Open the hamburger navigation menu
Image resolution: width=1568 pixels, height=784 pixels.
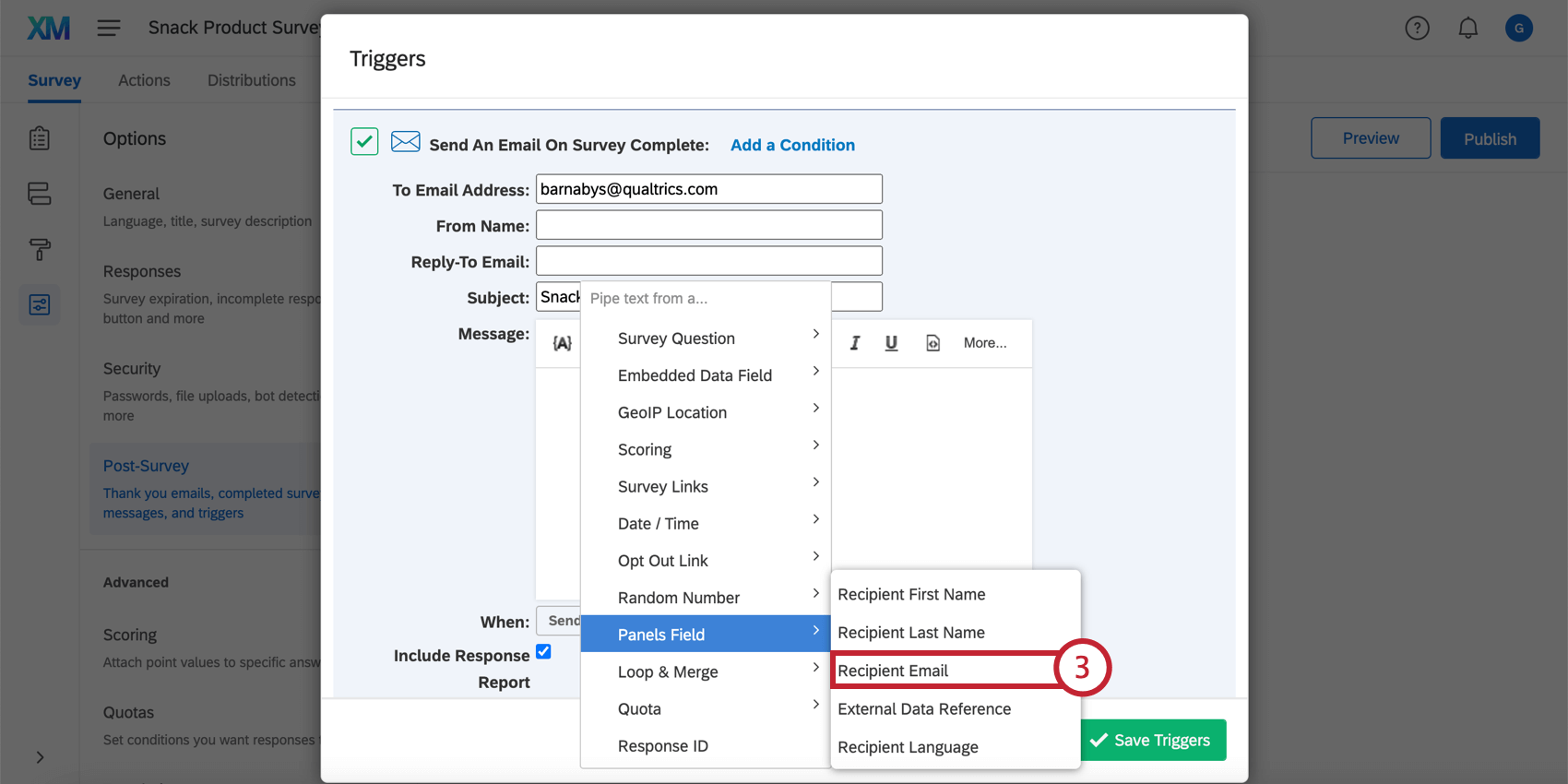point(109,29)
